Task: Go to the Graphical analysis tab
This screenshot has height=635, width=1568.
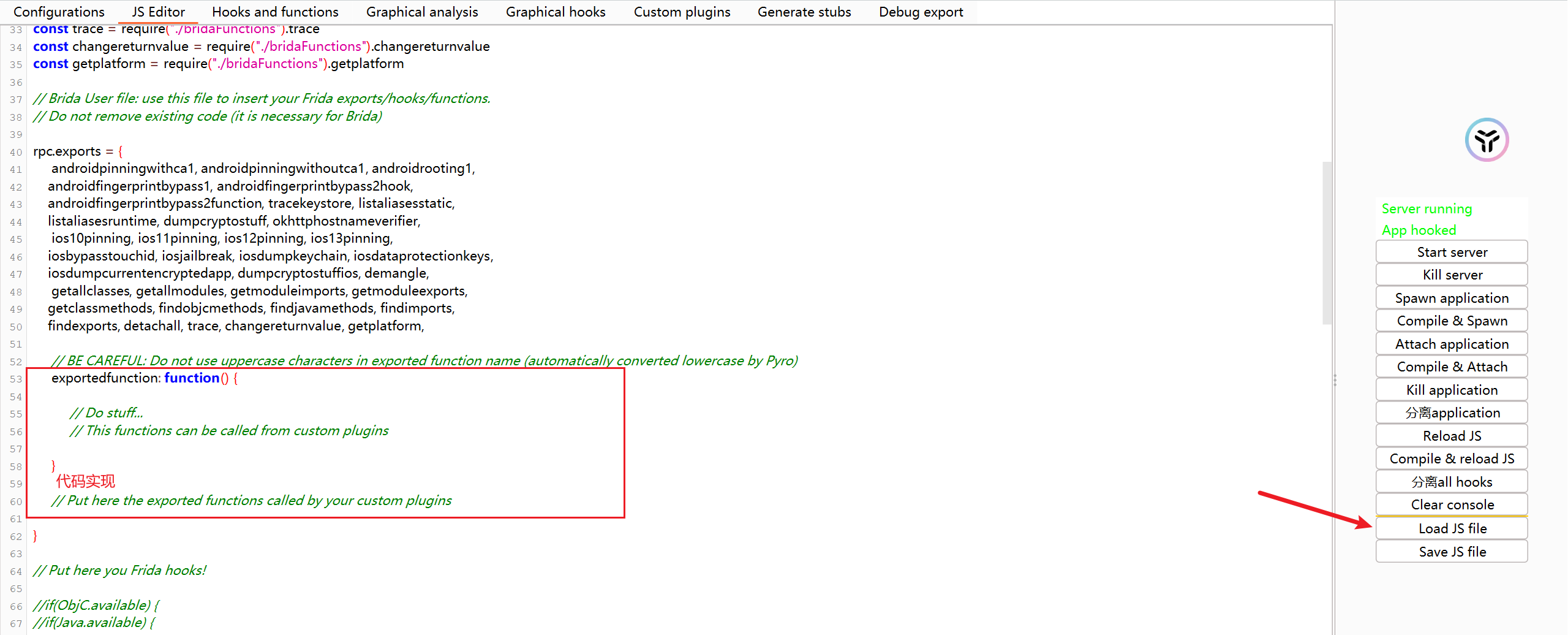Action: pos(422,12)
